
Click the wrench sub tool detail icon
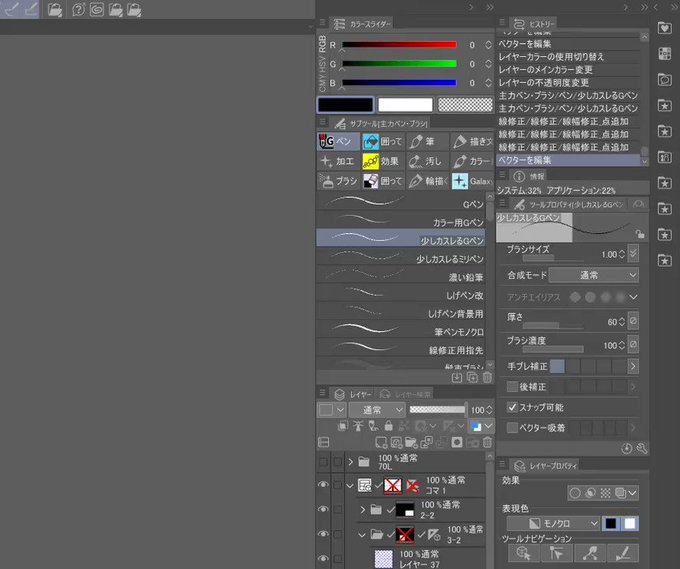641,448
